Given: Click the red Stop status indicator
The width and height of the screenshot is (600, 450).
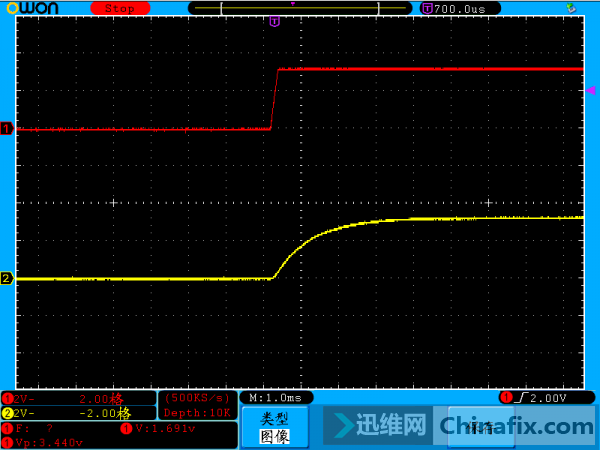Looking at the screenshot, I should click(120, 8).
